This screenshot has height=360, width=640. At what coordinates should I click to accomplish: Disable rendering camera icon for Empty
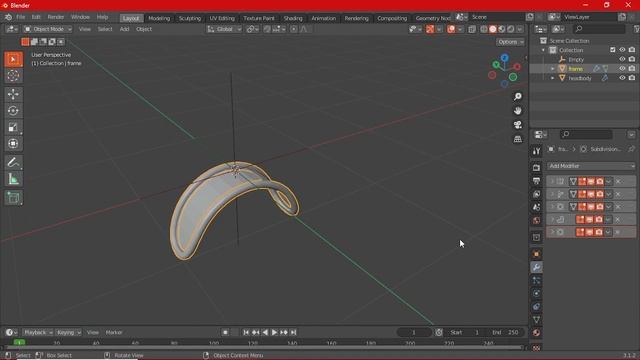(632, 59)
